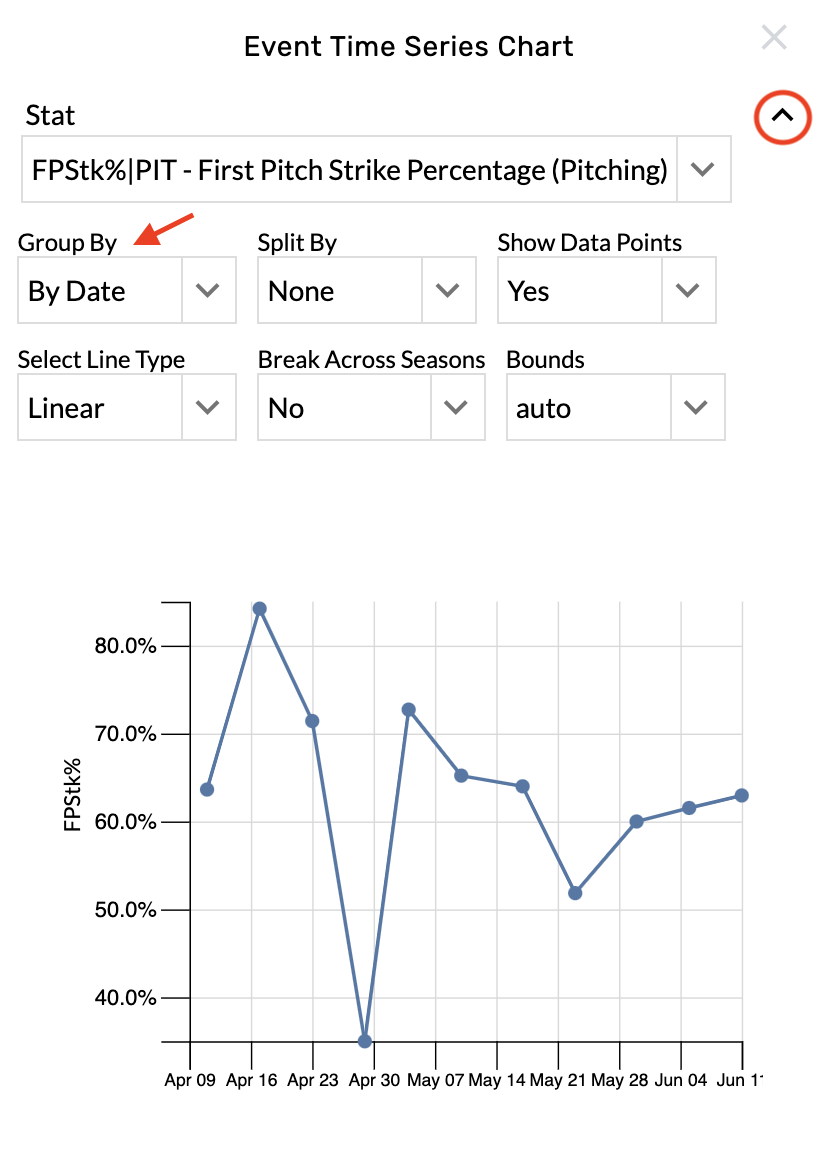Viewport: 814px width, 1150px height.
Task: Click the Split By dropdown arrow
Action: pyautogui.click(x=447, y=290)
